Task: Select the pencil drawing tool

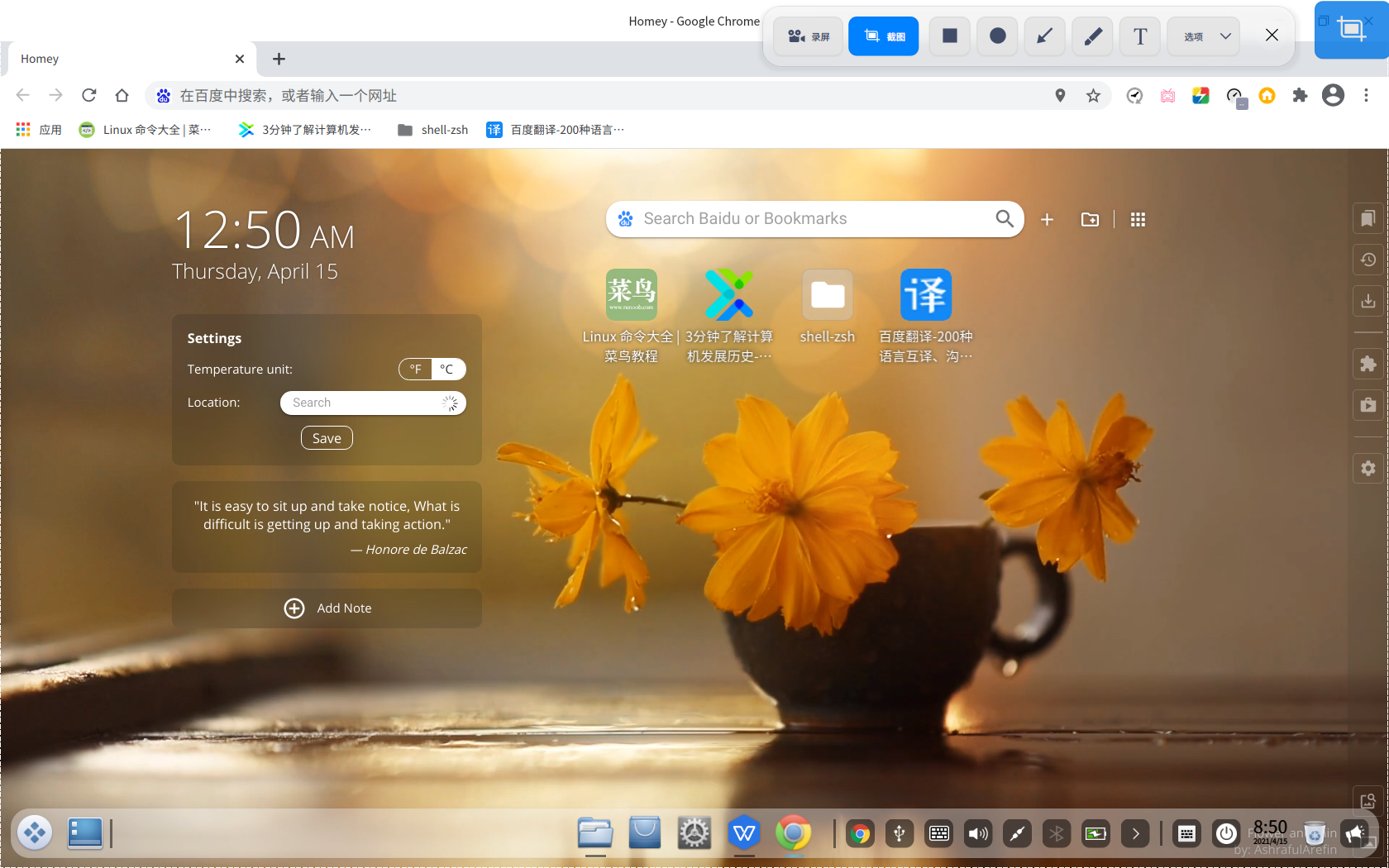Action: coord(1093,36)
